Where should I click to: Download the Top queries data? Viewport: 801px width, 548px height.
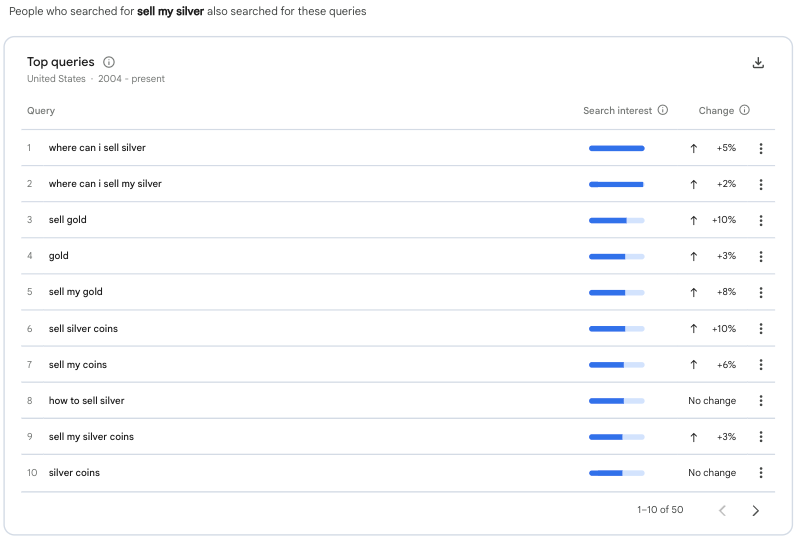pyautogui.click(x=758, y=63)
